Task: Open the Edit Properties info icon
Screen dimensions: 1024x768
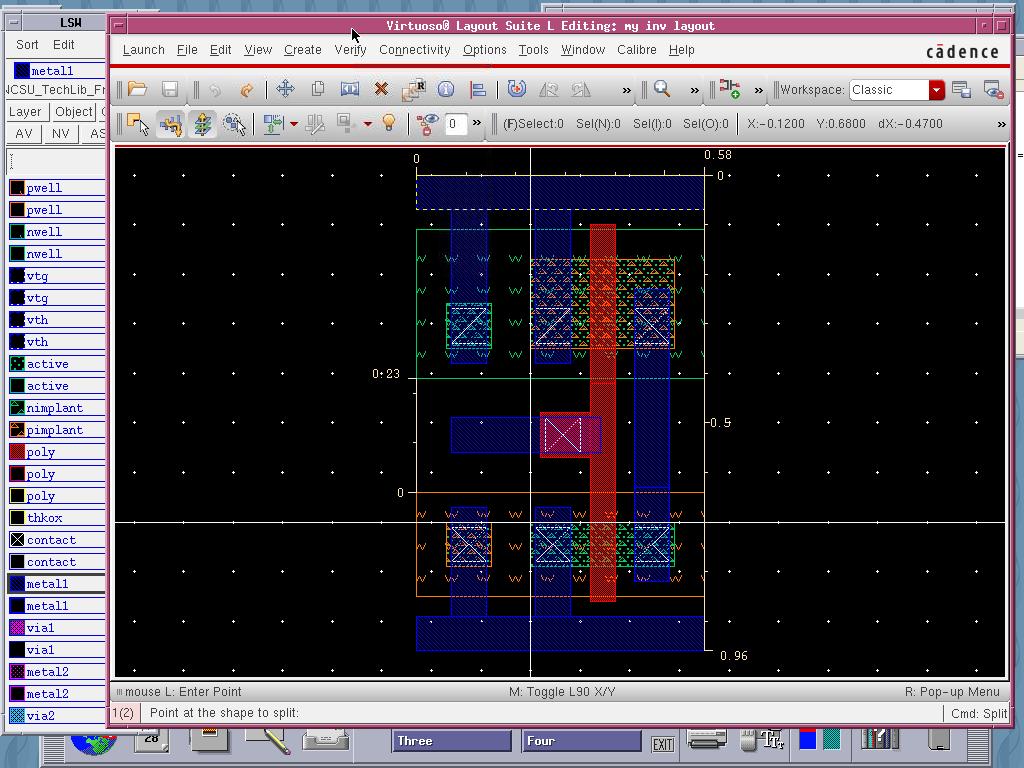Action: pos(445,89)
